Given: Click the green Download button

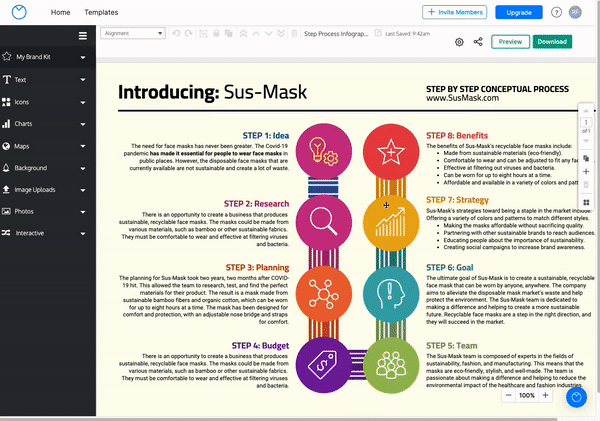Looking at the screenshot, I should coord(552,42).
